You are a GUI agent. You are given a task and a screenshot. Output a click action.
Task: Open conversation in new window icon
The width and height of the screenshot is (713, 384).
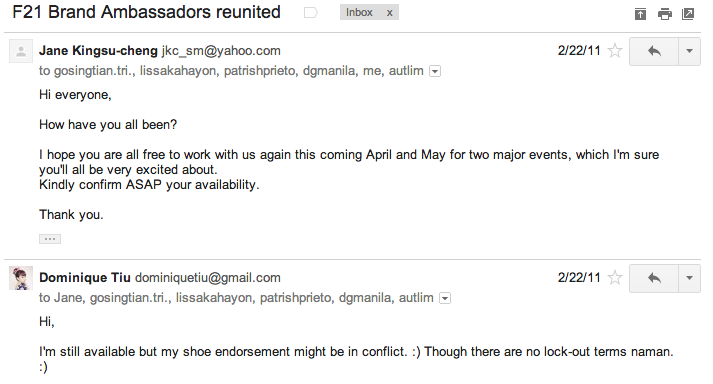pos(688,14)
